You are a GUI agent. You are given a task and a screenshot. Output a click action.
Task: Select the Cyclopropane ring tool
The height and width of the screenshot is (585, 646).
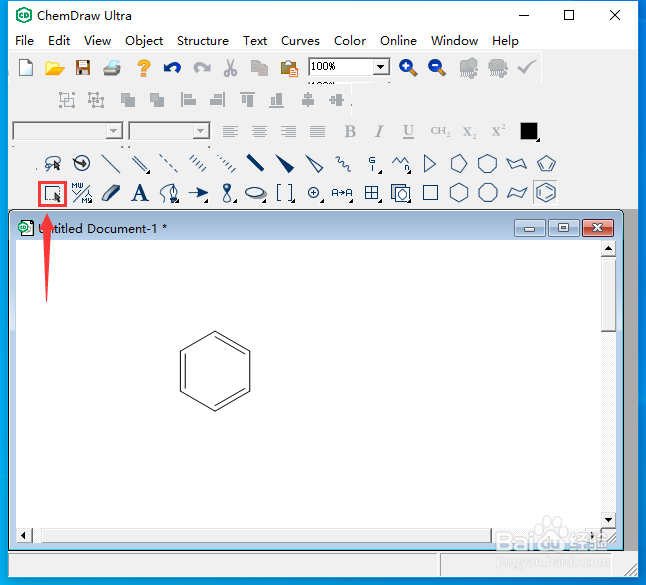(x=430, y=164)
